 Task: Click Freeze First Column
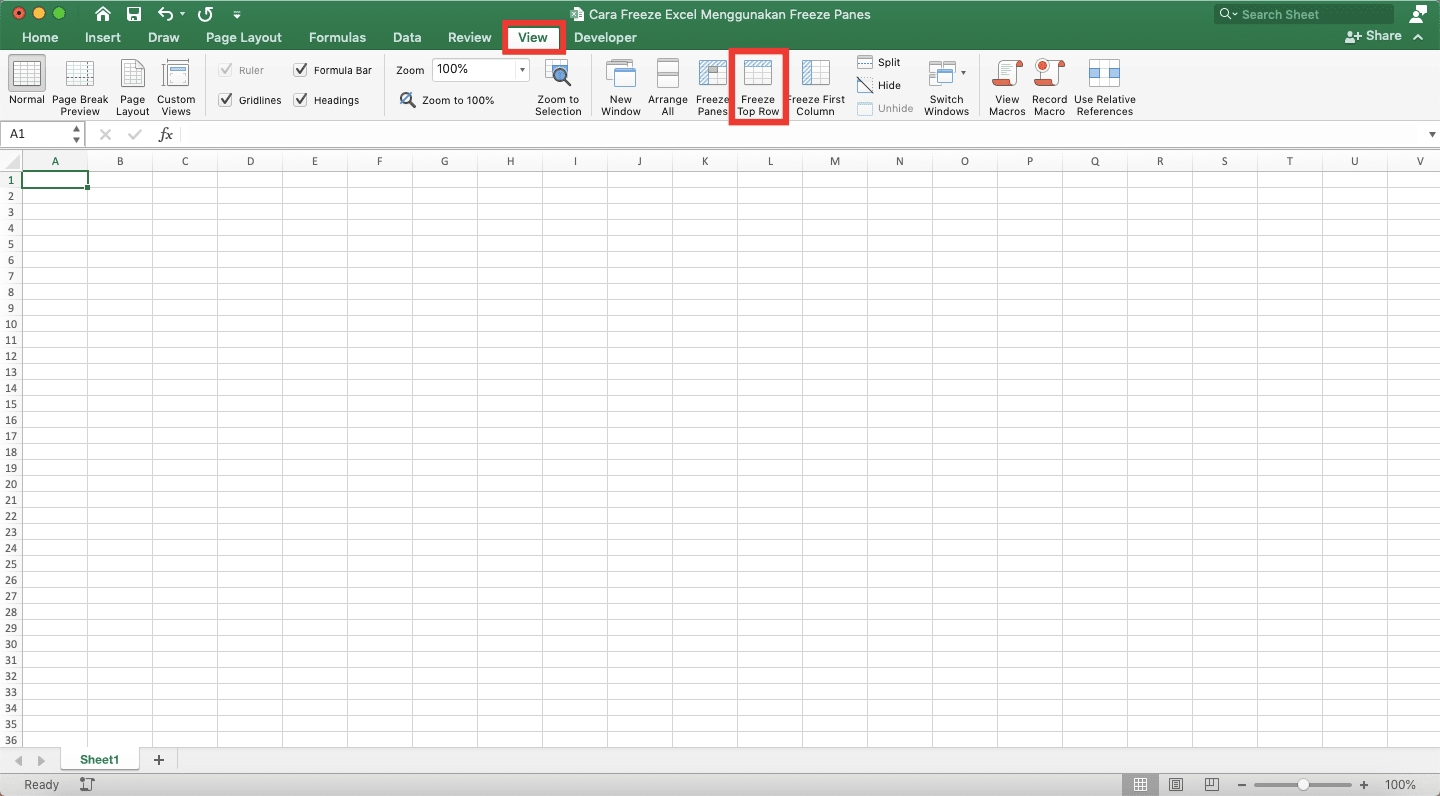[816, 87]
